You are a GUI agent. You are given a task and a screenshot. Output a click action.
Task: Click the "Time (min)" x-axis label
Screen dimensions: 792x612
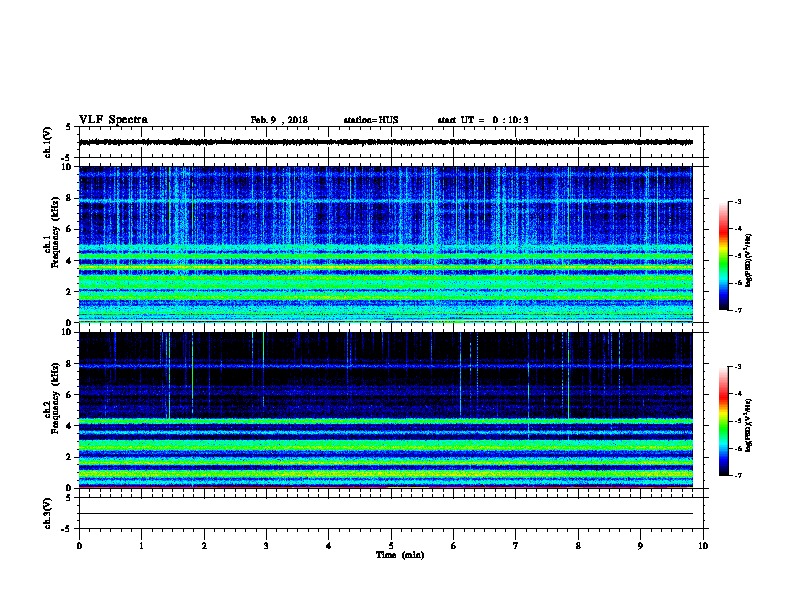(400, 555)
